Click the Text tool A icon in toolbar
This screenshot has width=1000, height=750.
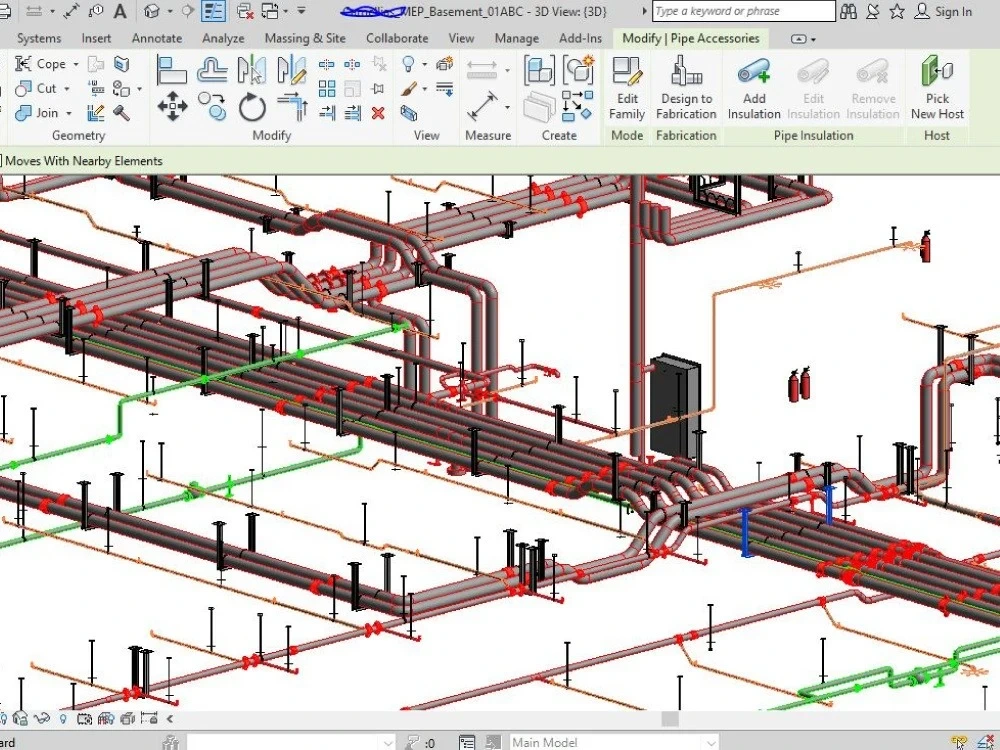click(x=119, y=11)
